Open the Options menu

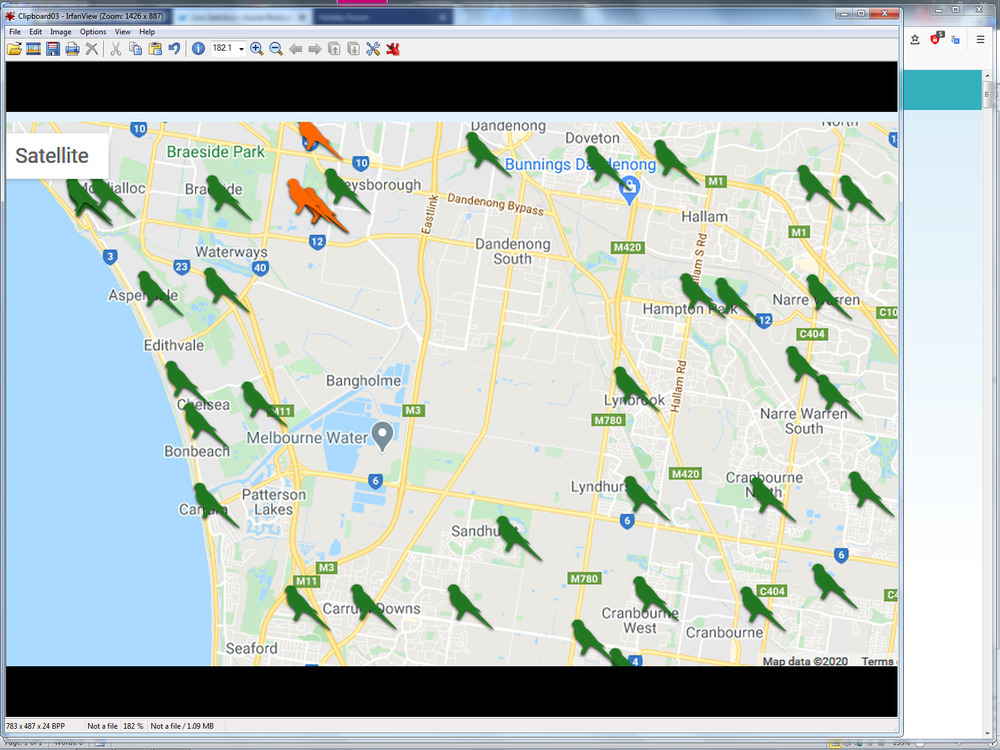93,32
